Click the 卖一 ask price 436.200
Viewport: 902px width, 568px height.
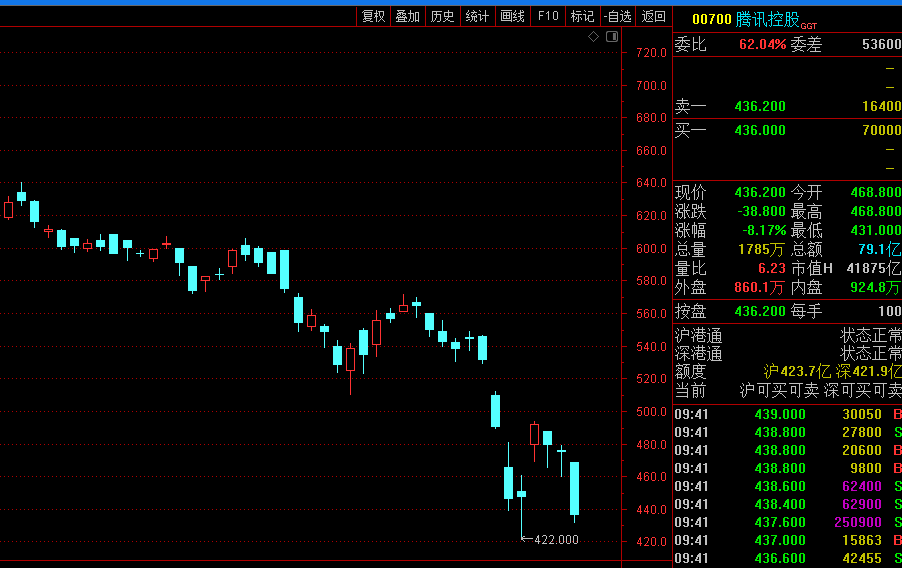760,106
